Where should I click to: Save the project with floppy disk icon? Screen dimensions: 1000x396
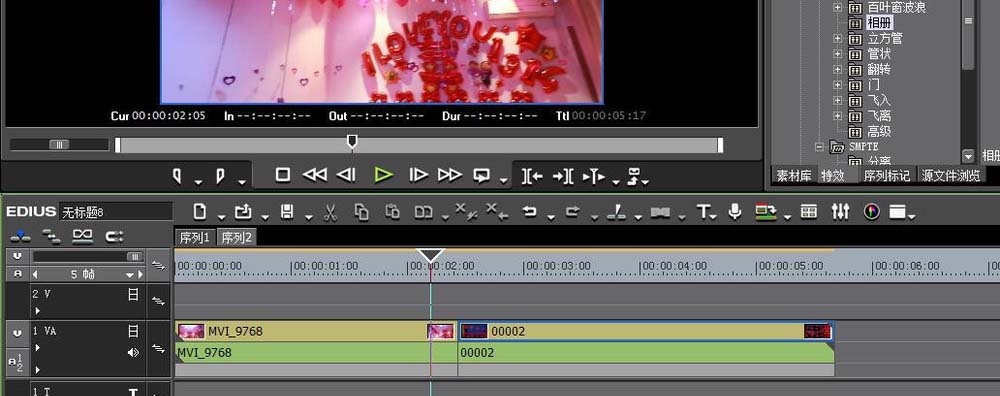pos(287,212)
